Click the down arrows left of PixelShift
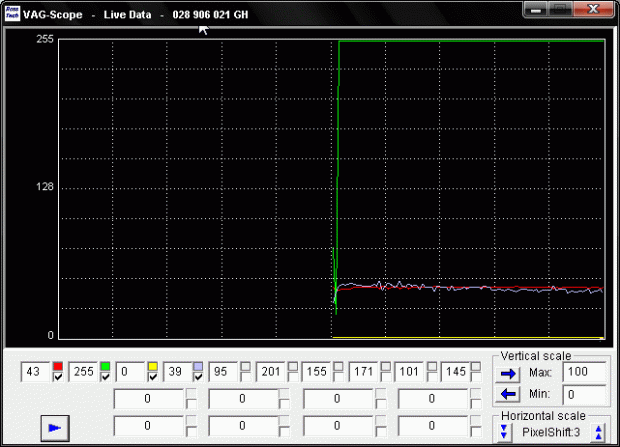Image resolution: width=620 pixels, height=447 pixels. [506, 432]
